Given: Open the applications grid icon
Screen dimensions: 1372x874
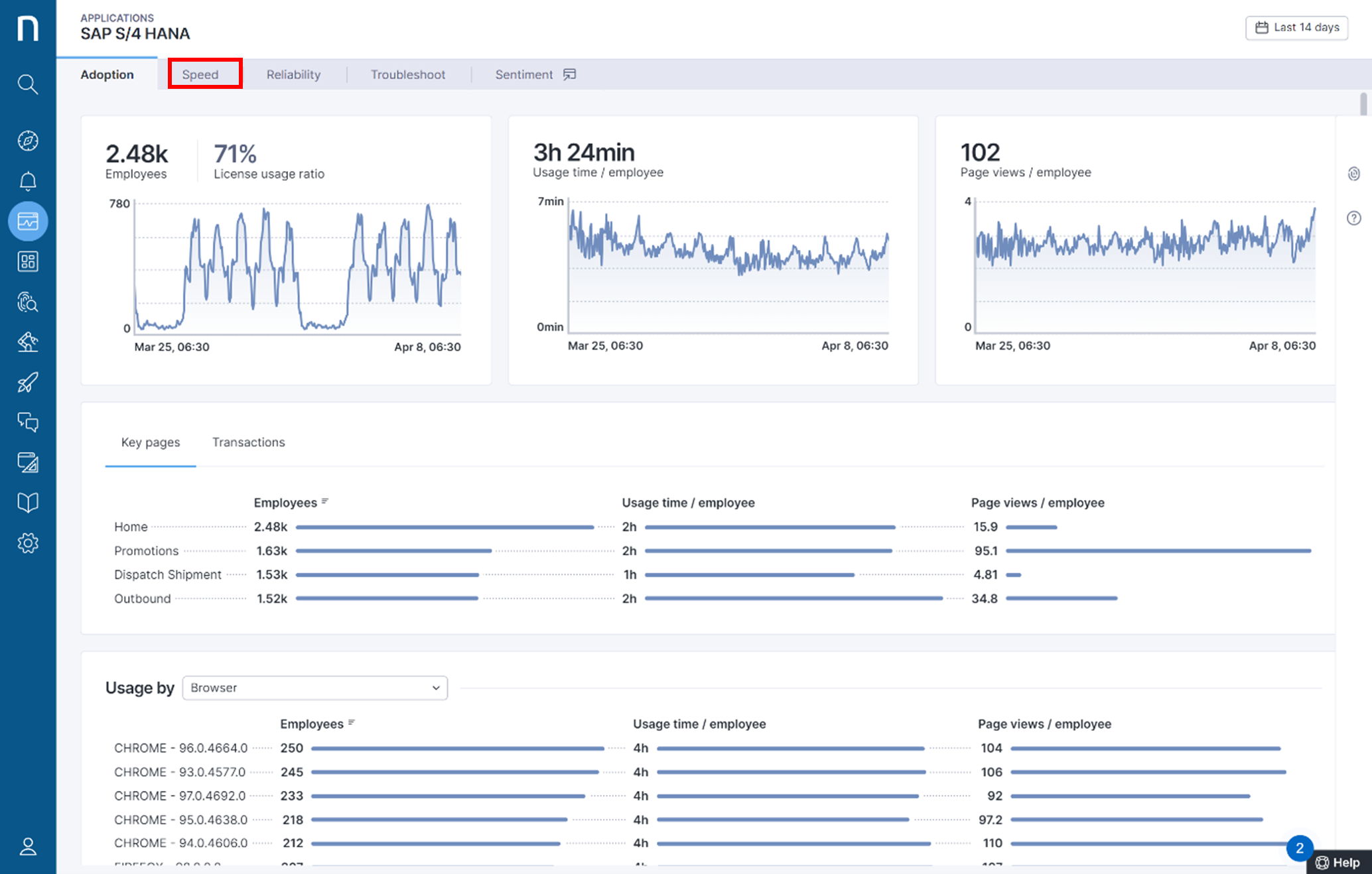Looking at the screenshot, I should pos(28,261).
